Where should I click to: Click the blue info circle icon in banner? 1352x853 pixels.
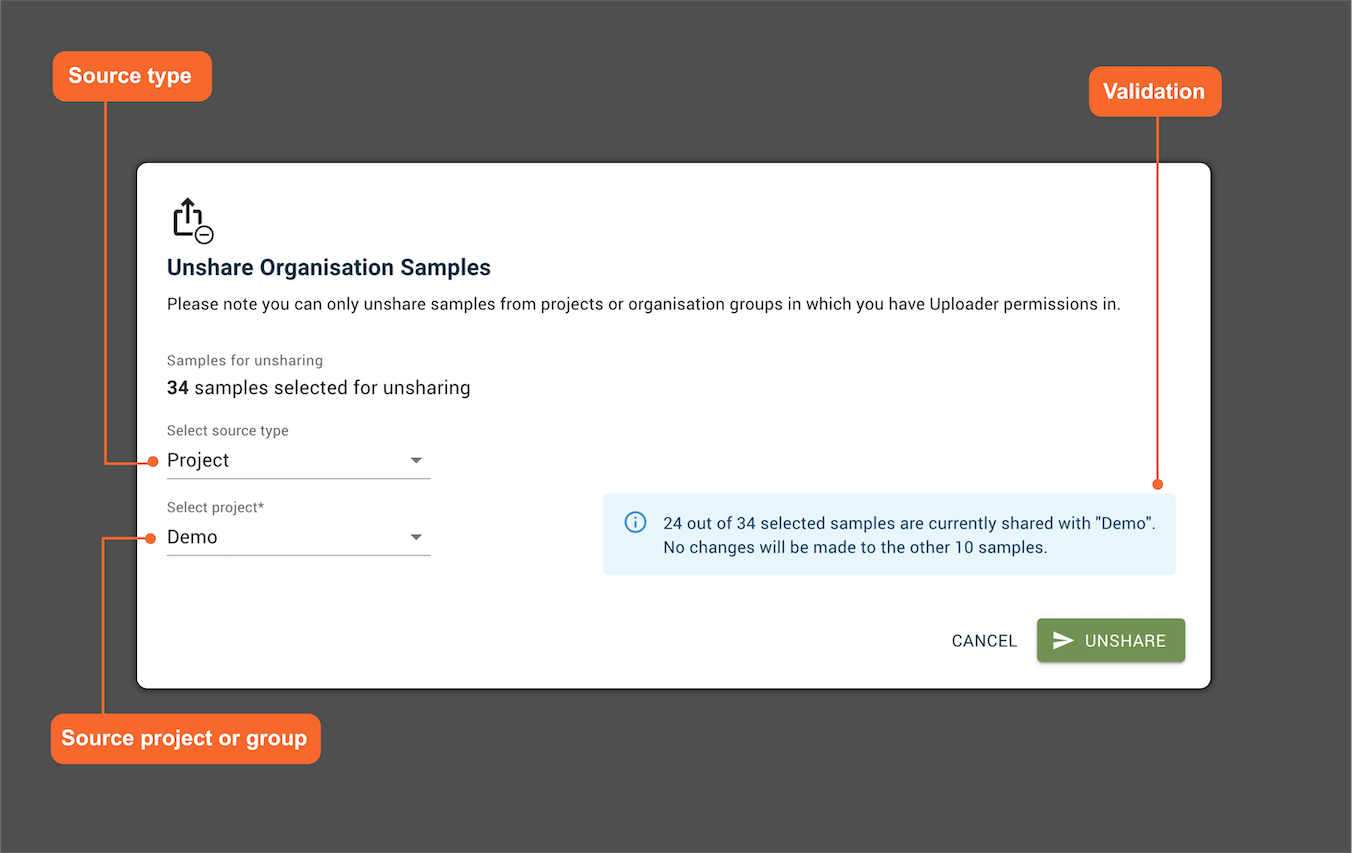click(635, 522)
